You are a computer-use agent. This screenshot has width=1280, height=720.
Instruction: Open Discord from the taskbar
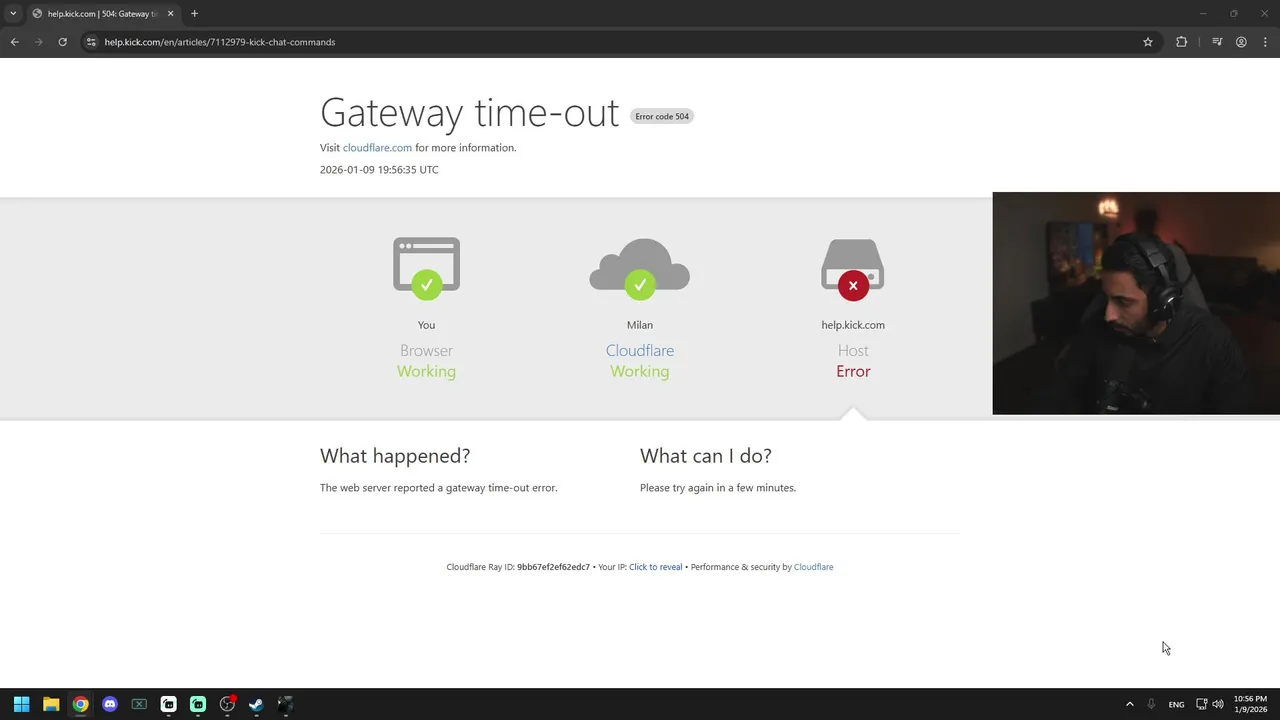[110, 704]
